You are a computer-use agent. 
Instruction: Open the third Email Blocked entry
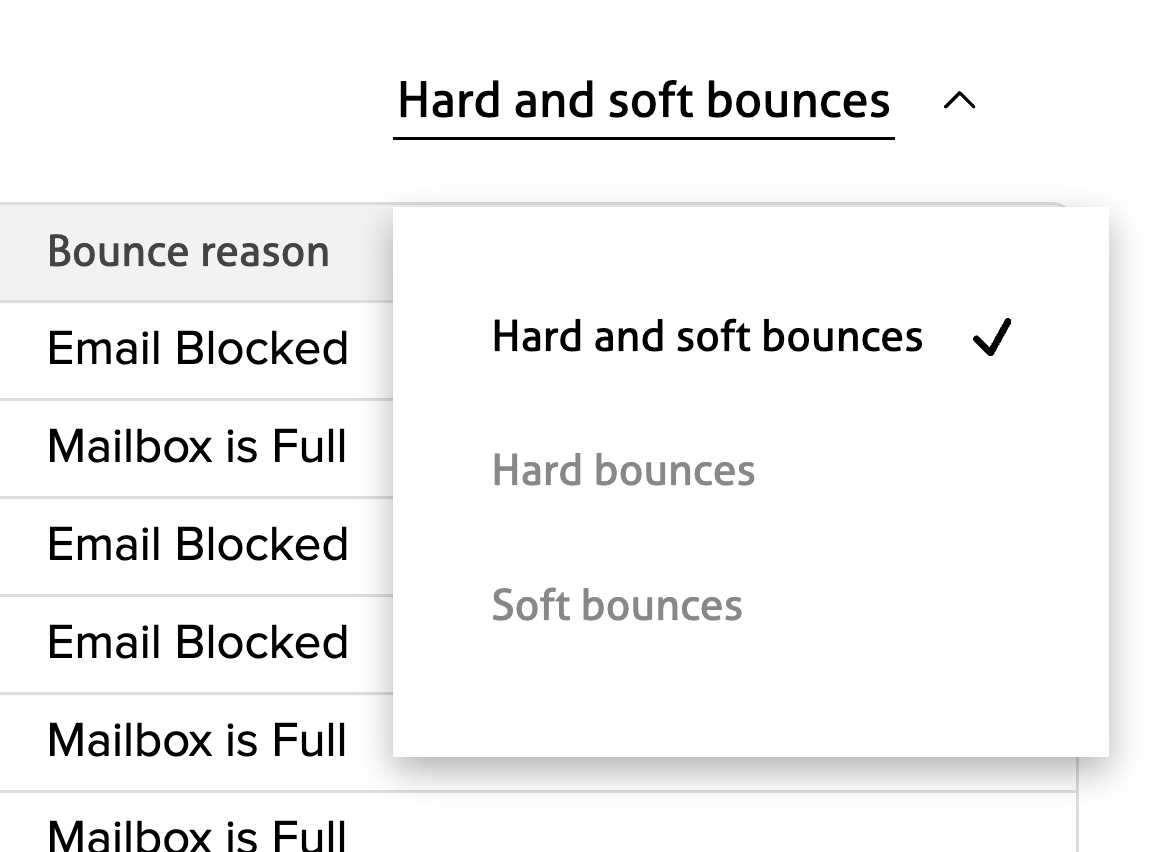tap(197, 642)
